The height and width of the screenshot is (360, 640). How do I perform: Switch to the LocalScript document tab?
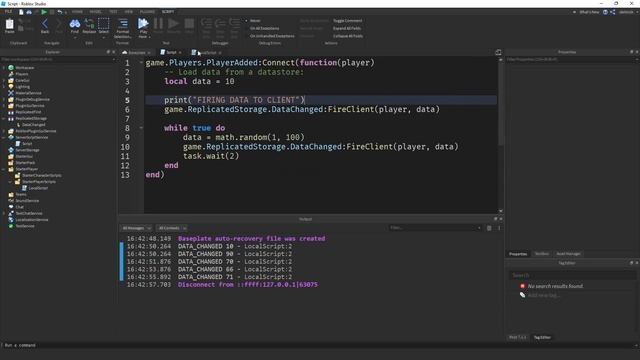coord(206,52)
